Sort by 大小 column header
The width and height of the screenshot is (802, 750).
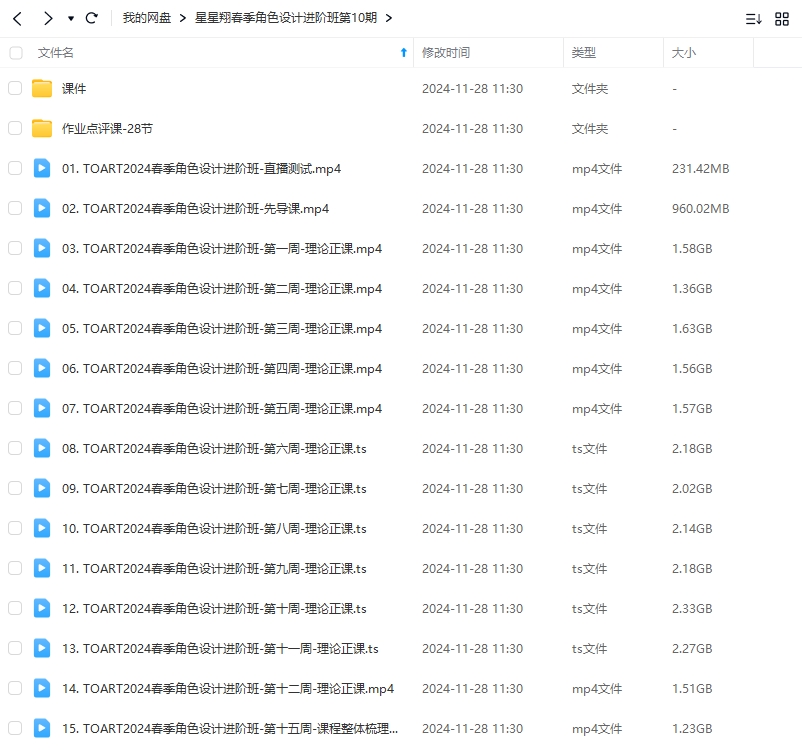click(x=684, y=53)
